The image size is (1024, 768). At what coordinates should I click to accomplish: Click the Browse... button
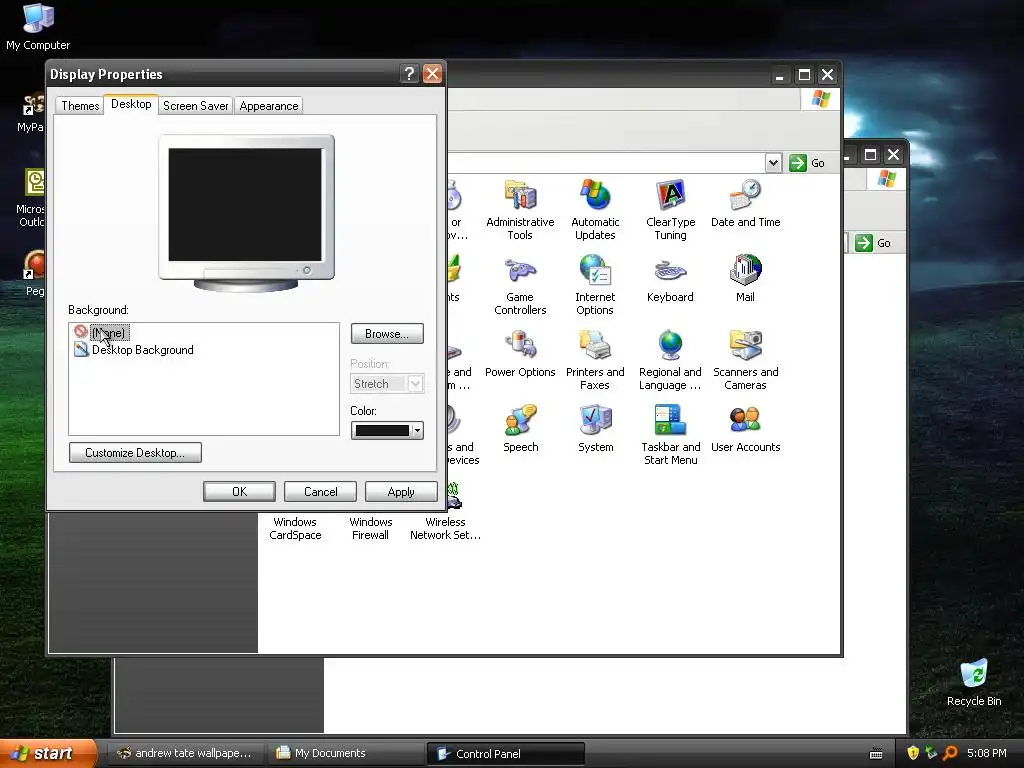(387, 334)
